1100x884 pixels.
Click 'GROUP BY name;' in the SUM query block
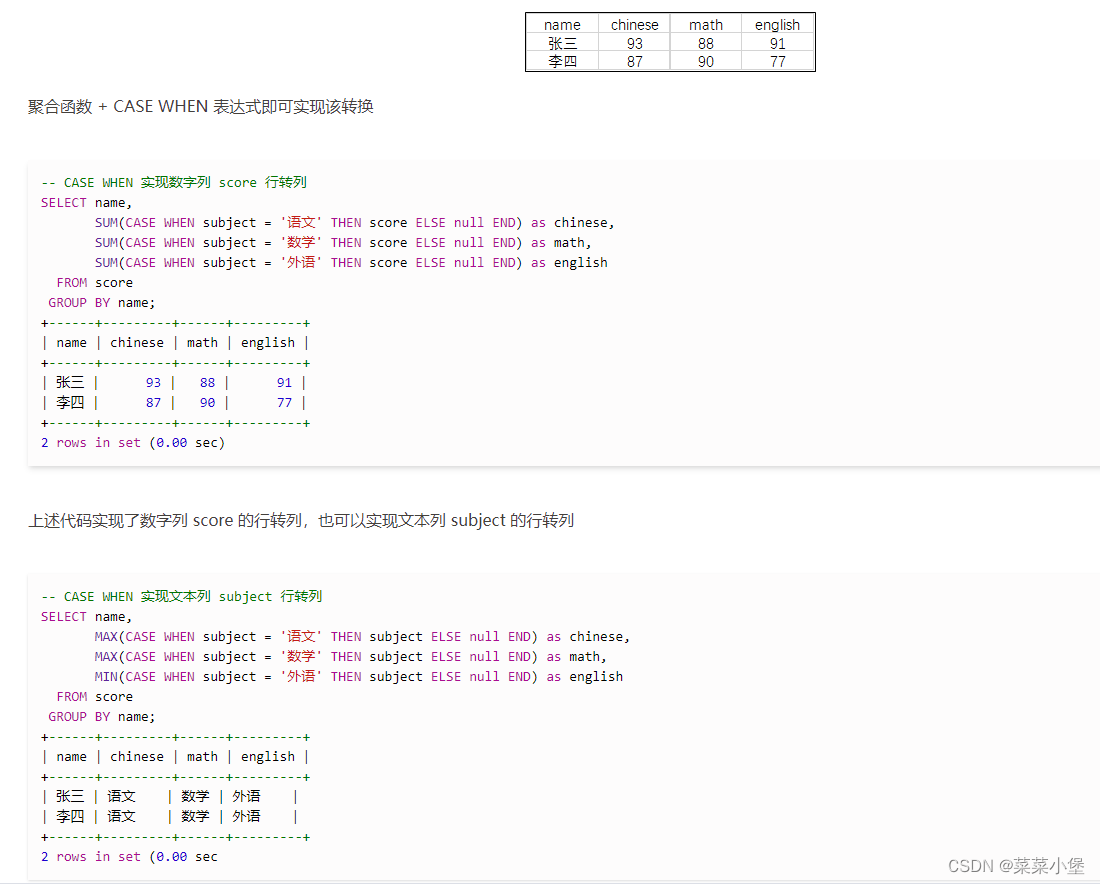click(102, 303)
